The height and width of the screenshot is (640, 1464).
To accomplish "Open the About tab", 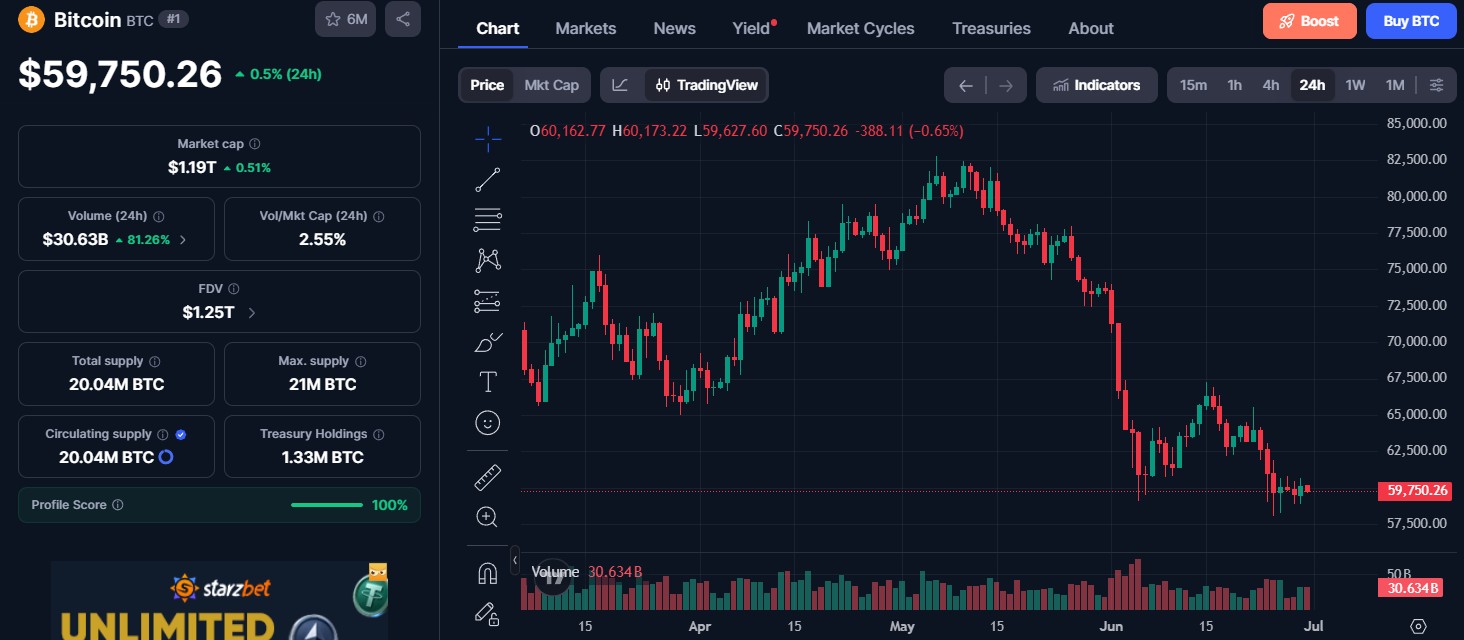I will click(x=1091, y=28).
